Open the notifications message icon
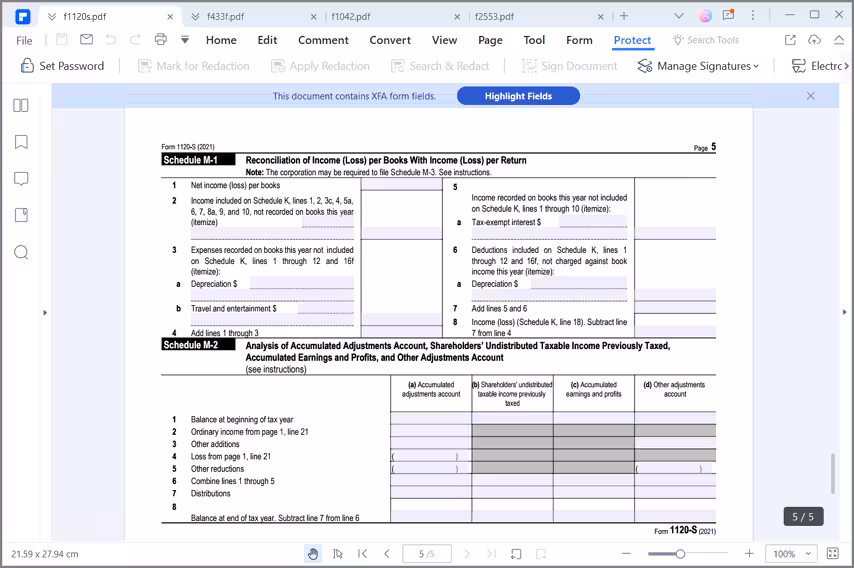This screenshot has height=568, width=854. (x=729, y=15)
